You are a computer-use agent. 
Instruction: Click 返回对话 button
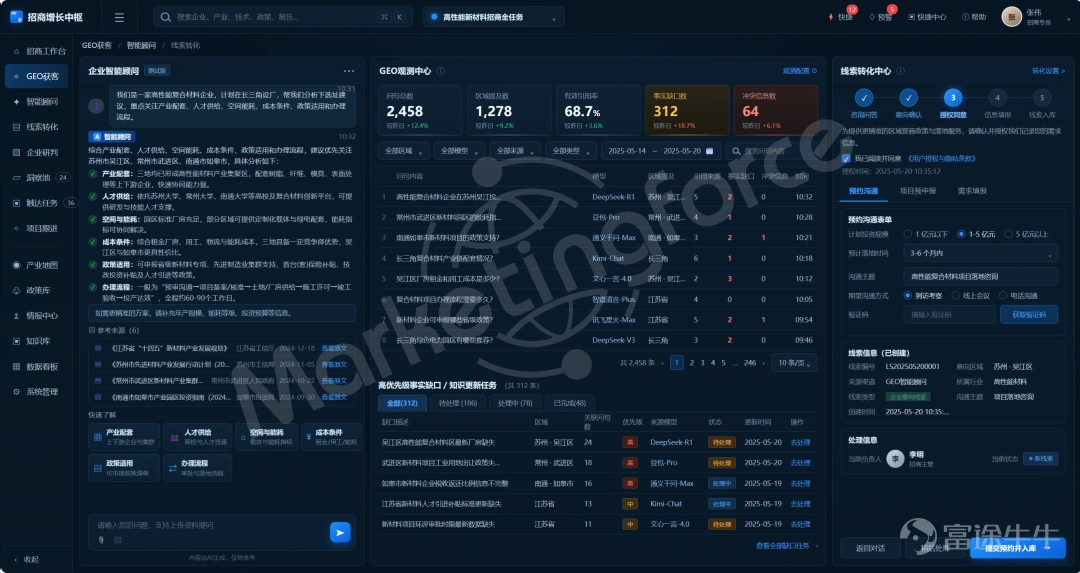coord(870,548)
